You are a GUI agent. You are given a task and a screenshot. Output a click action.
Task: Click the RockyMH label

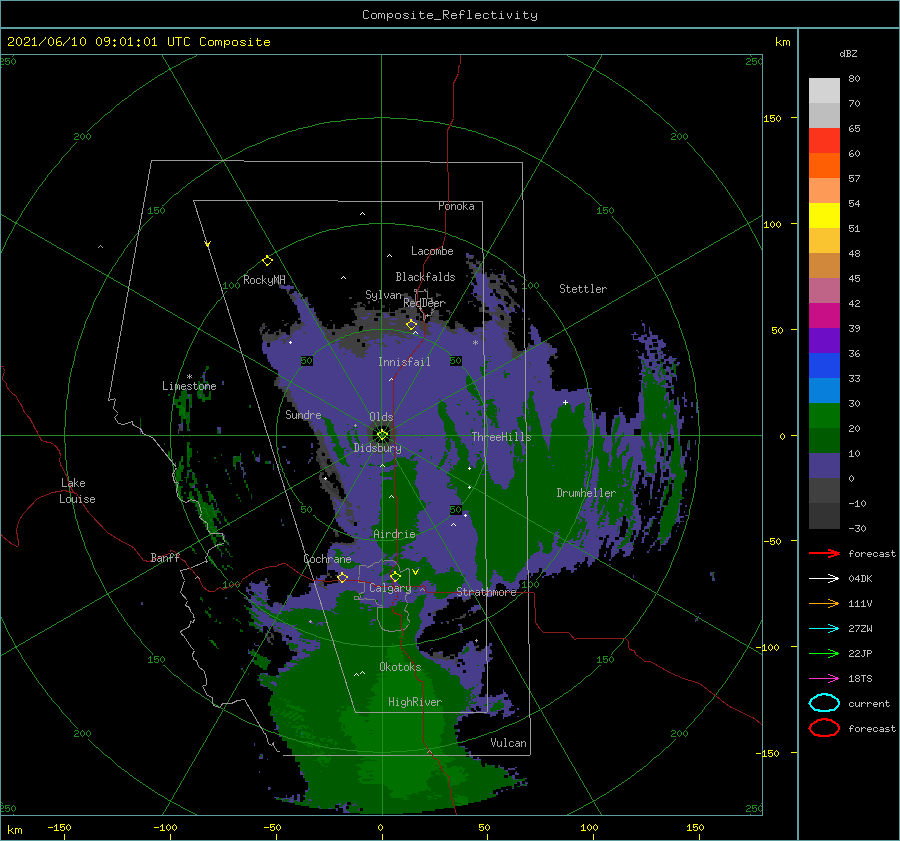point(264,280)
